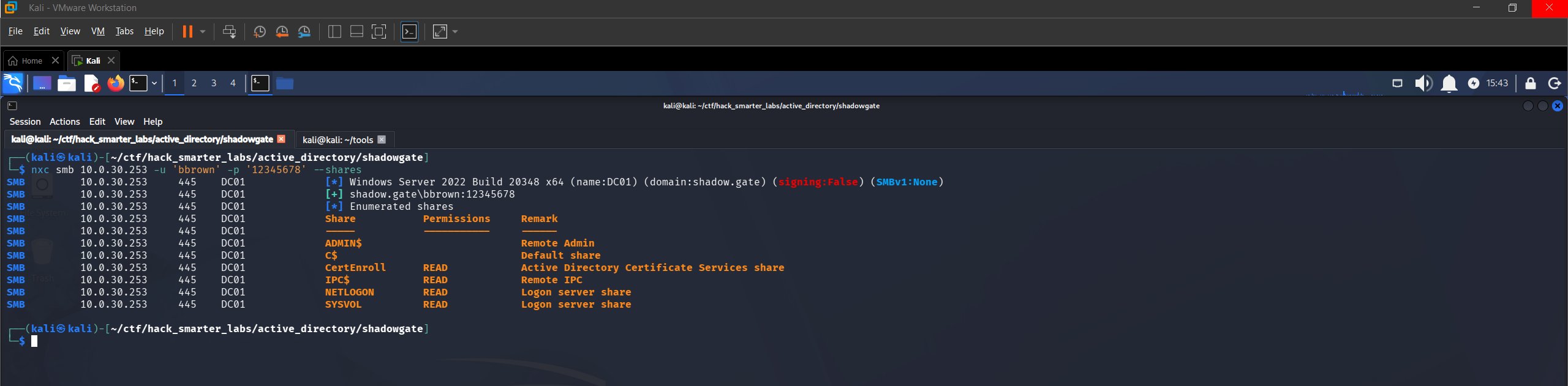Viewport: 1568px width, 386px height.
Task: Launch Firefox from the Kali panel
Action: [x=116, y=83]
